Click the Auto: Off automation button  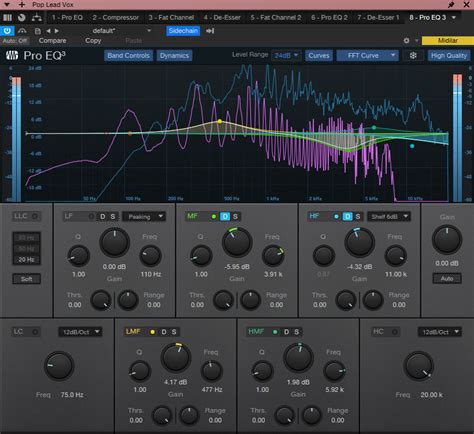[15, 41]
